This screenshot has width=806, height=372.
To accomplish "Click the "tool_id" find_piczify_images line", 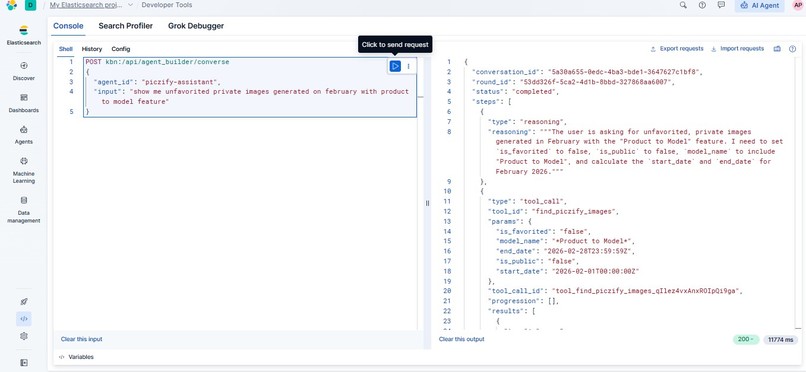I will [x=553, y=212].
